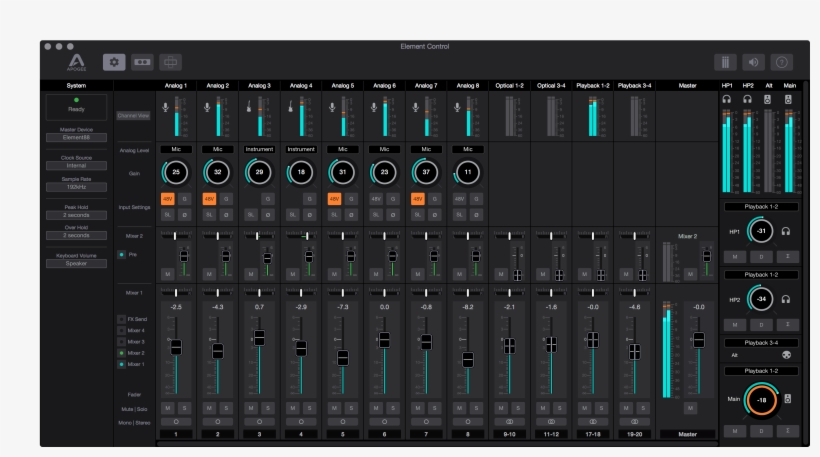Enable 48V phantom power on Analog 6
This screenshot has height=457, width=820.
coord(376,199)
